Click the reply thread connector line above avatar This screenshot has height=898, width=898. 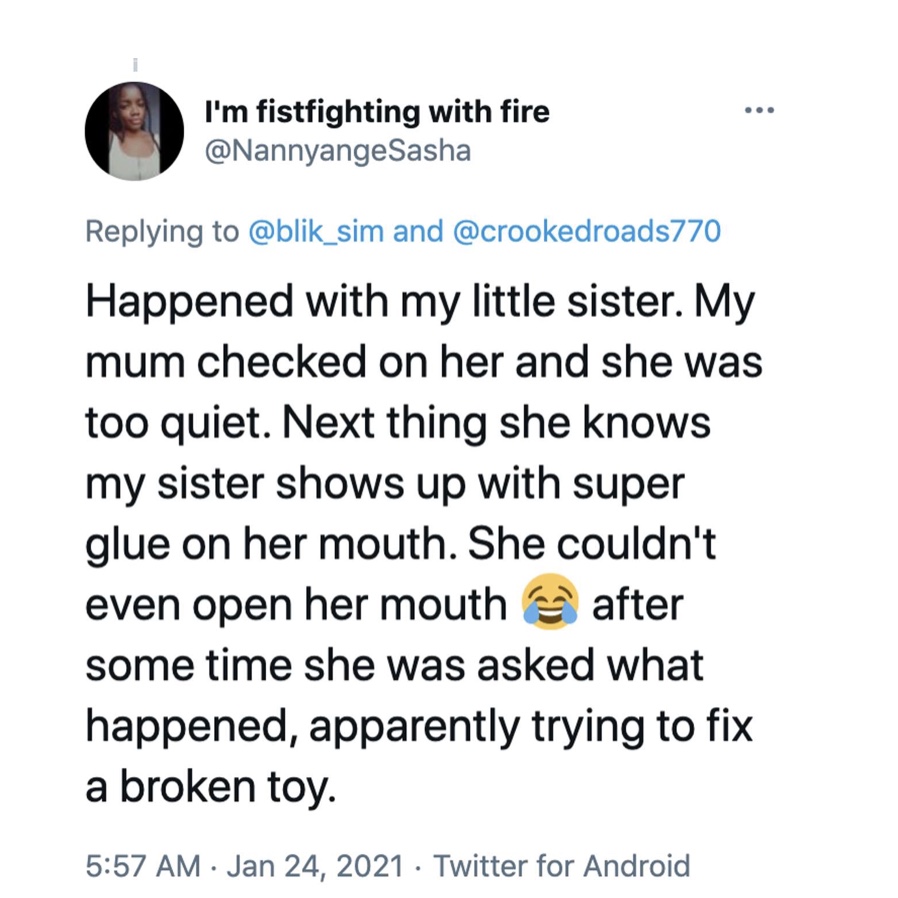(x=135, y=64)
